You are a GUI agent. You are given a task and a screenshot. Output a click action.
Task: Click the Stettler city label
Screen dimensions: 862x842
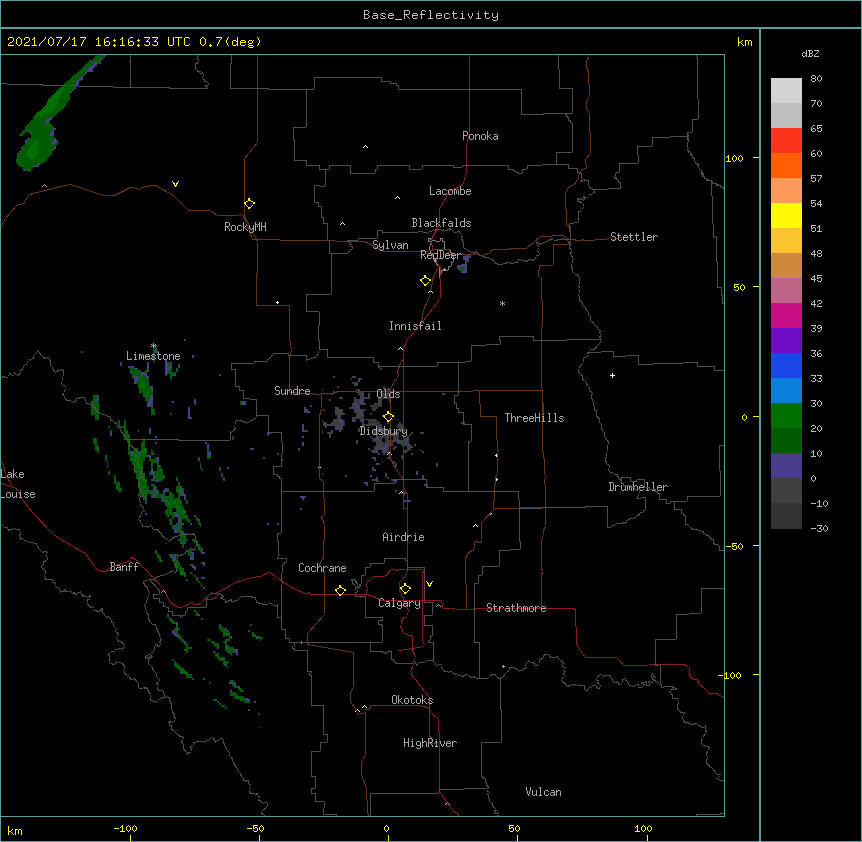(634, 237)
